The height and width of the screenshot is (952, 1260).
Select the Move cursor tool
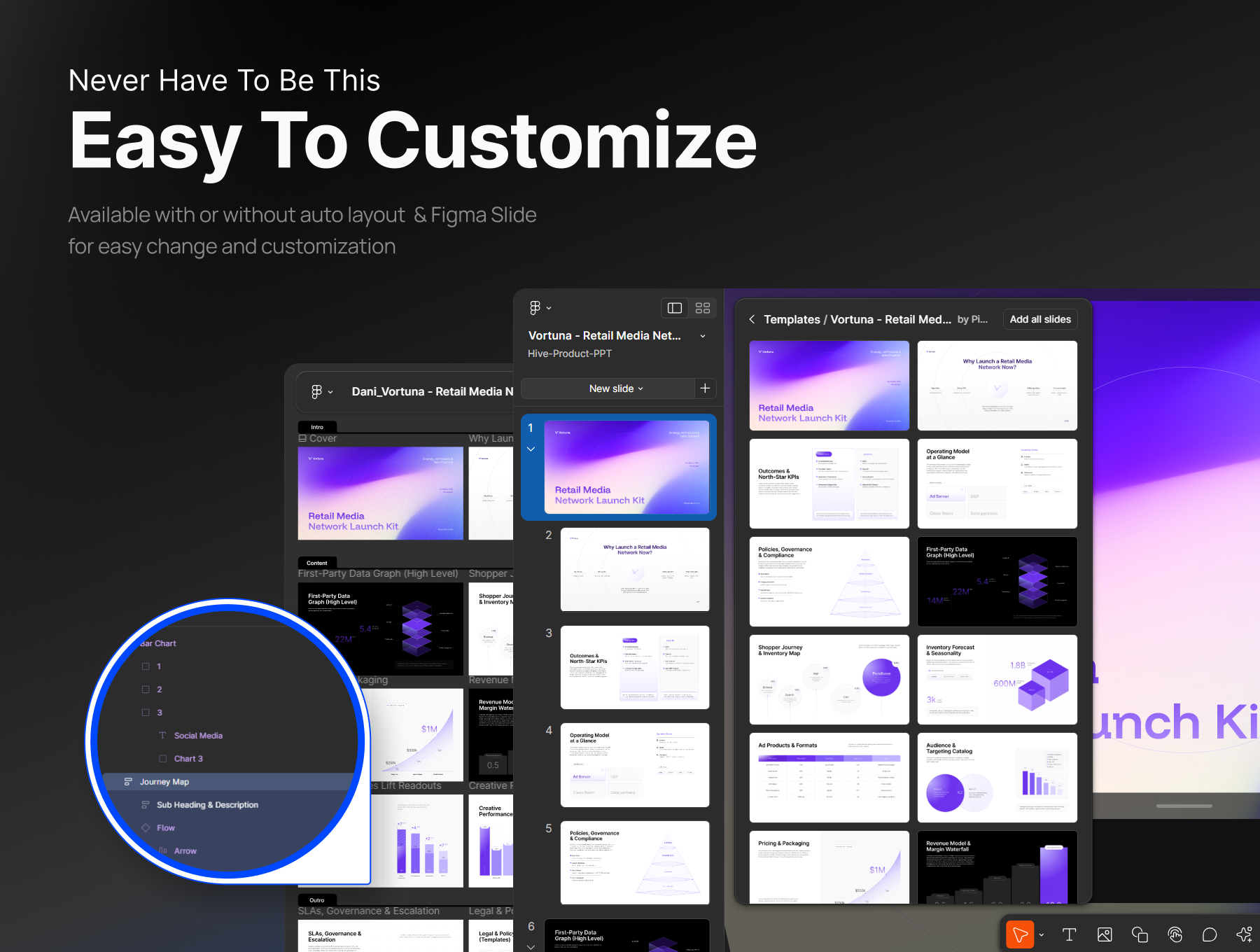coord(1020,934)
